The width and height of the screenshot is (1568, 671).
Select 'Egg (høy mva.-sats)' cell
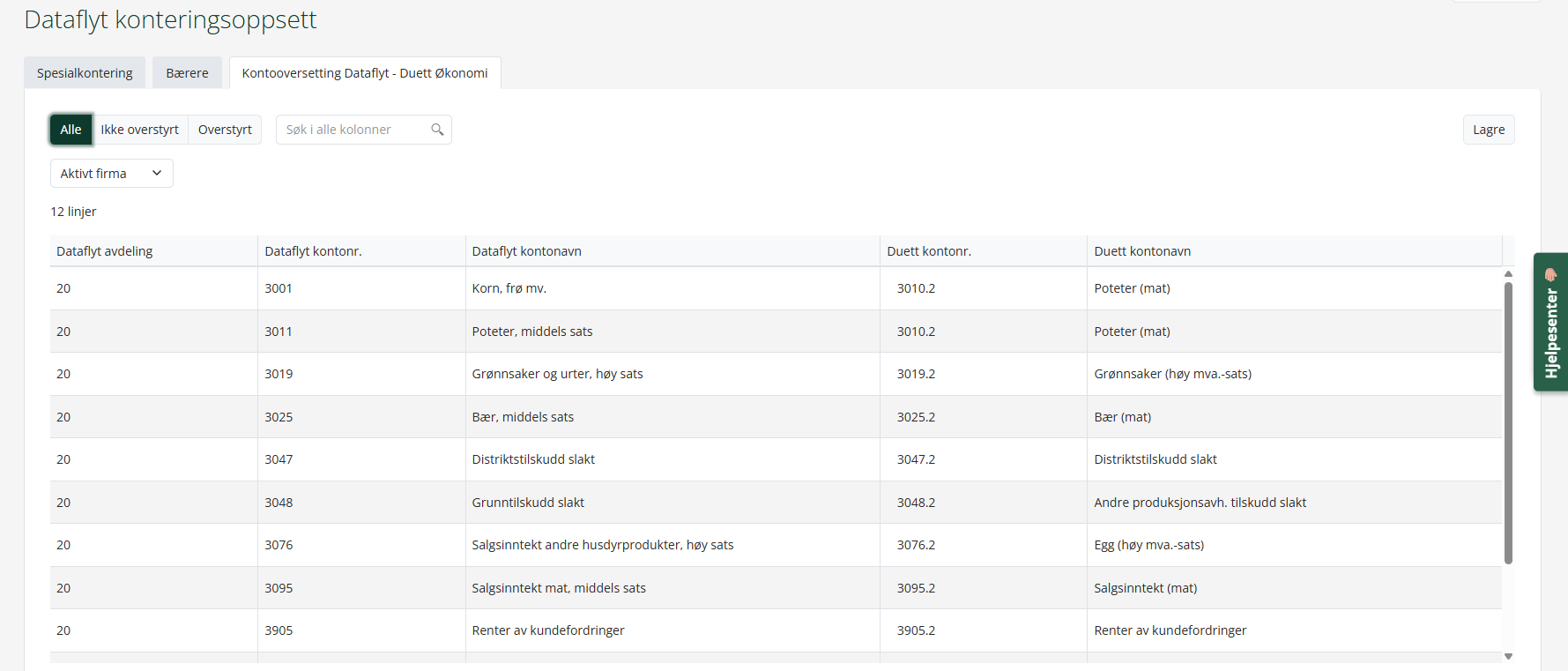click(x=1295, y=545)
